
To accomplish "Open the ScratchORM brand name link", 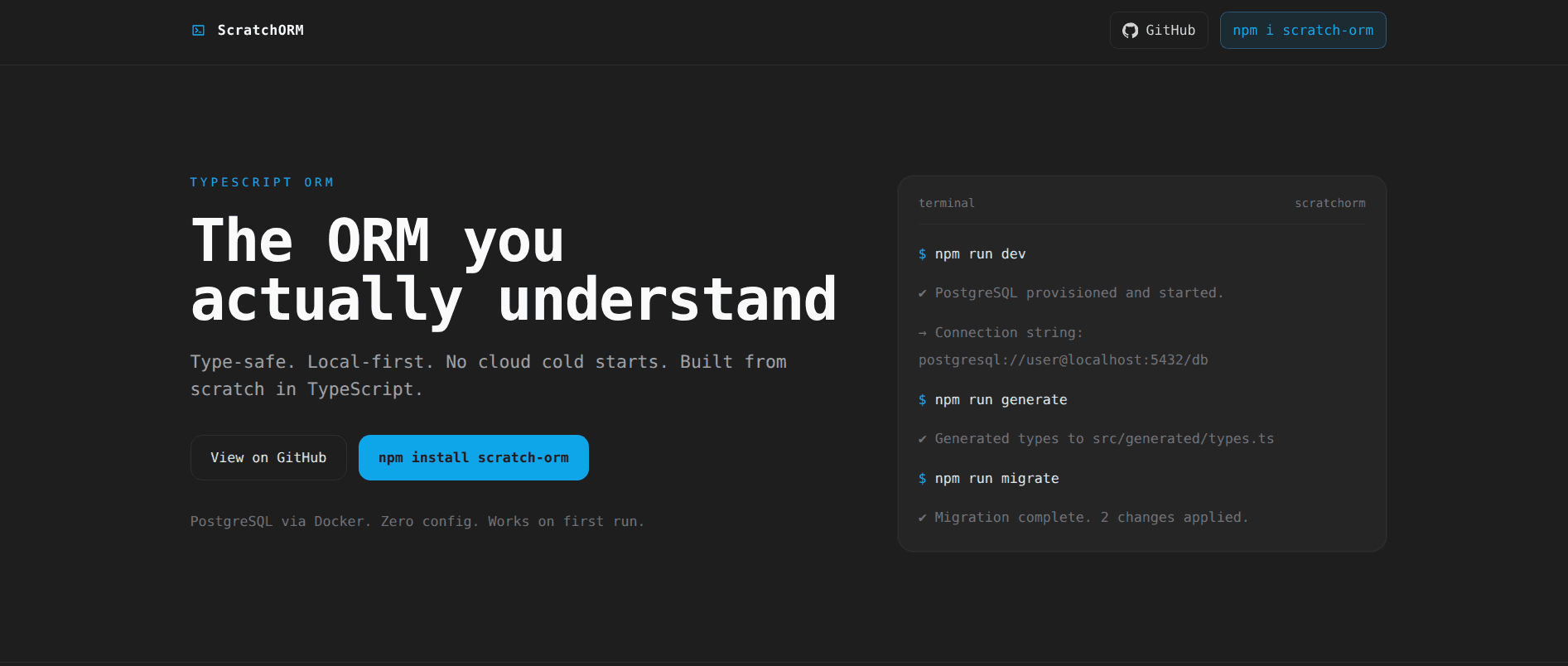I will pyautogui.click(x=260, y=31).
